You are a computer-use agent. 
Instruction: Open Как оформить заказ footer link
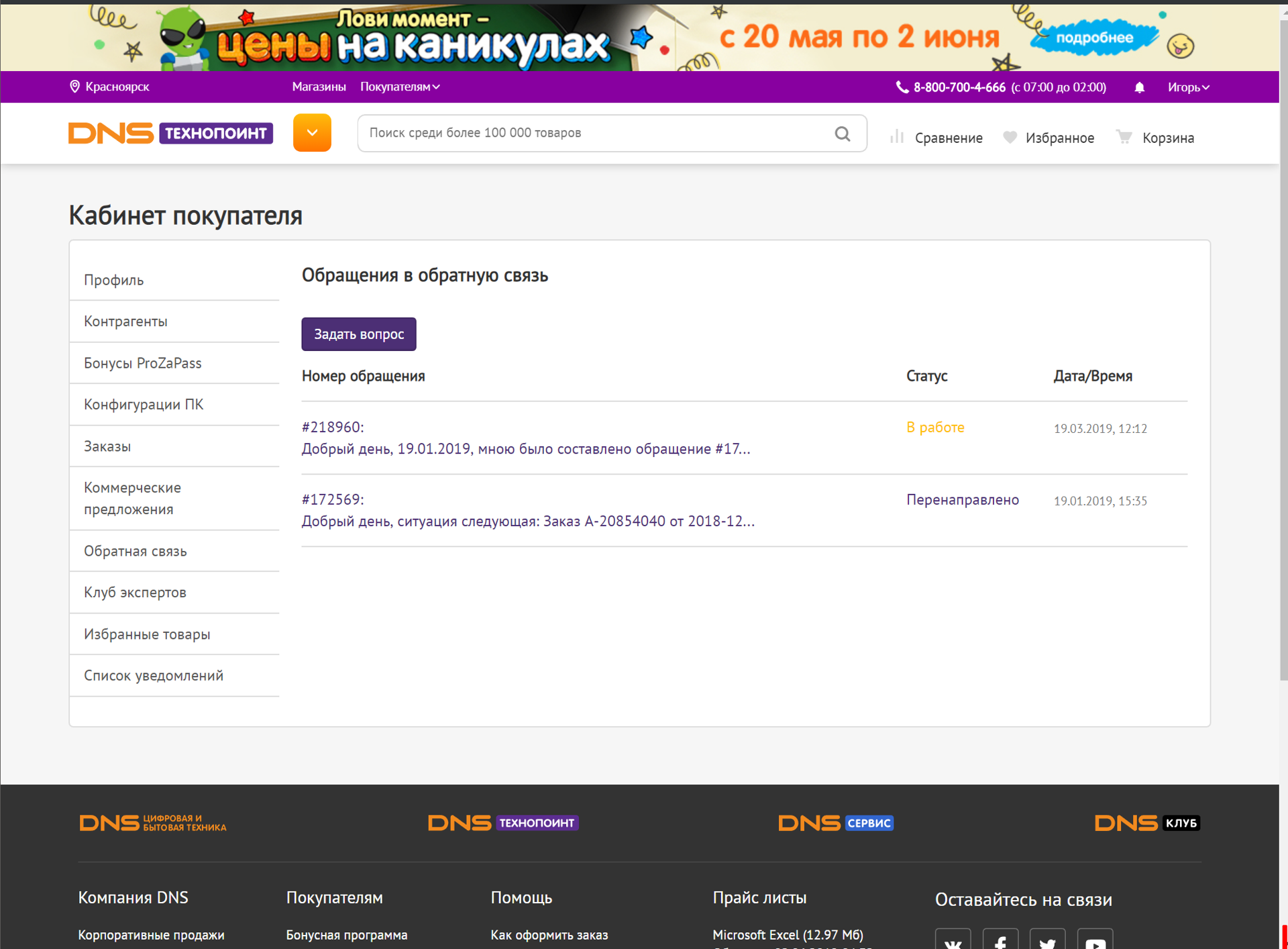pos(549,935)
